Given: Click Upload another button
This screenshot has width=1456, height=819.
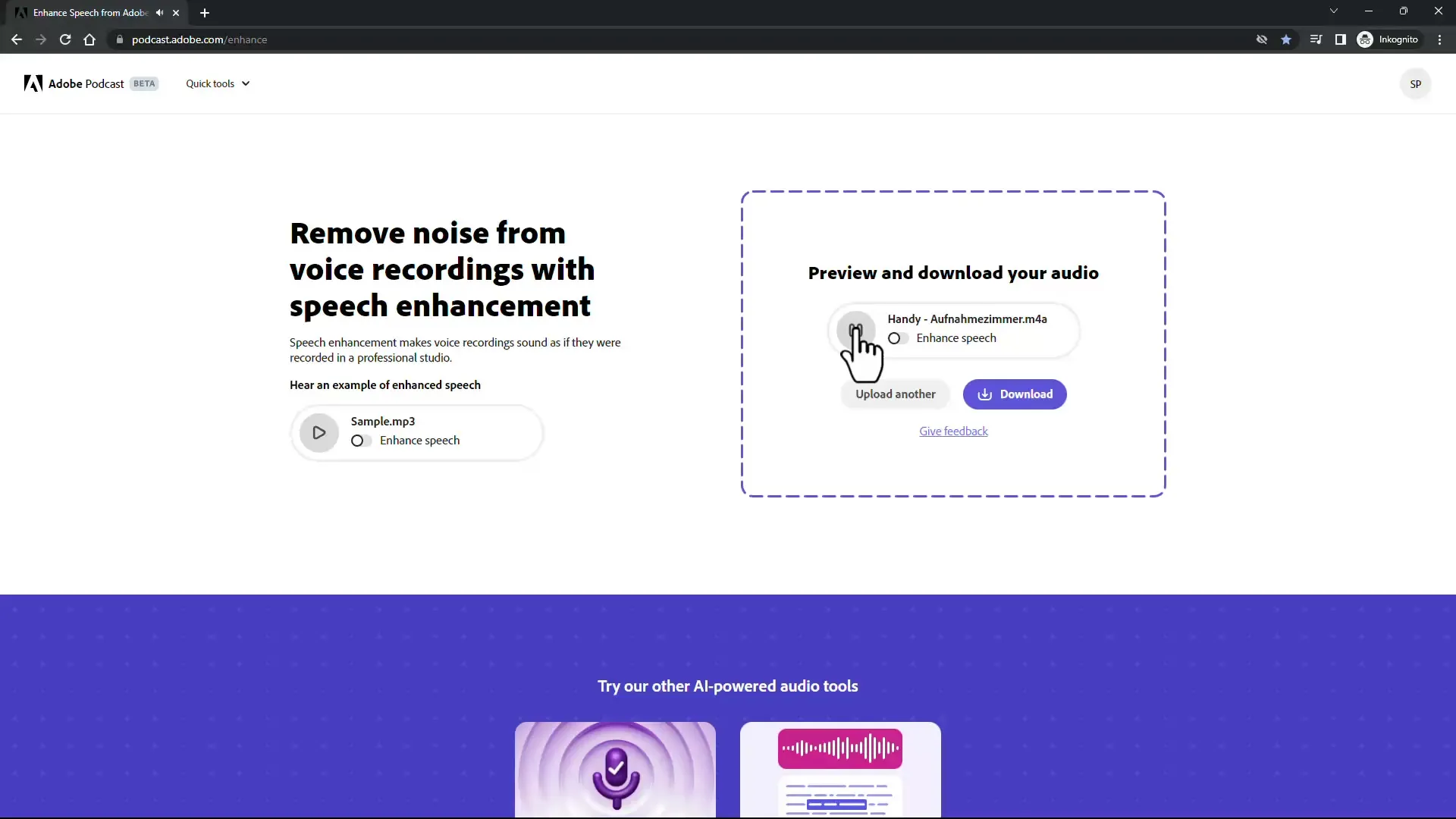Looking at the screenshot, I should pos(895,393).
